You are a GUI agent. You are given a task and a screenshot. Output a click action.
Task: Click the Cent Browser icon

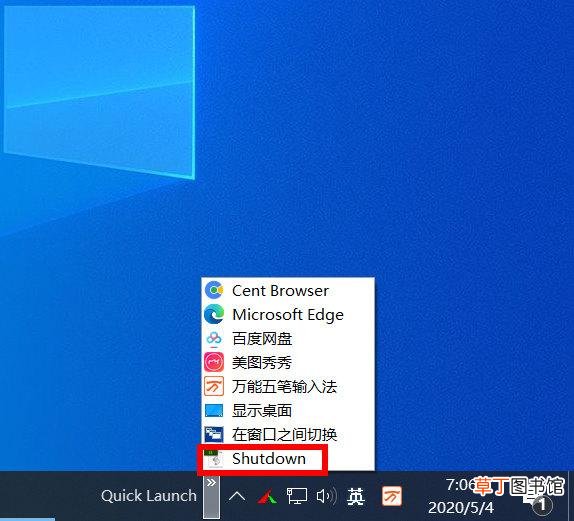coord(214,290)
